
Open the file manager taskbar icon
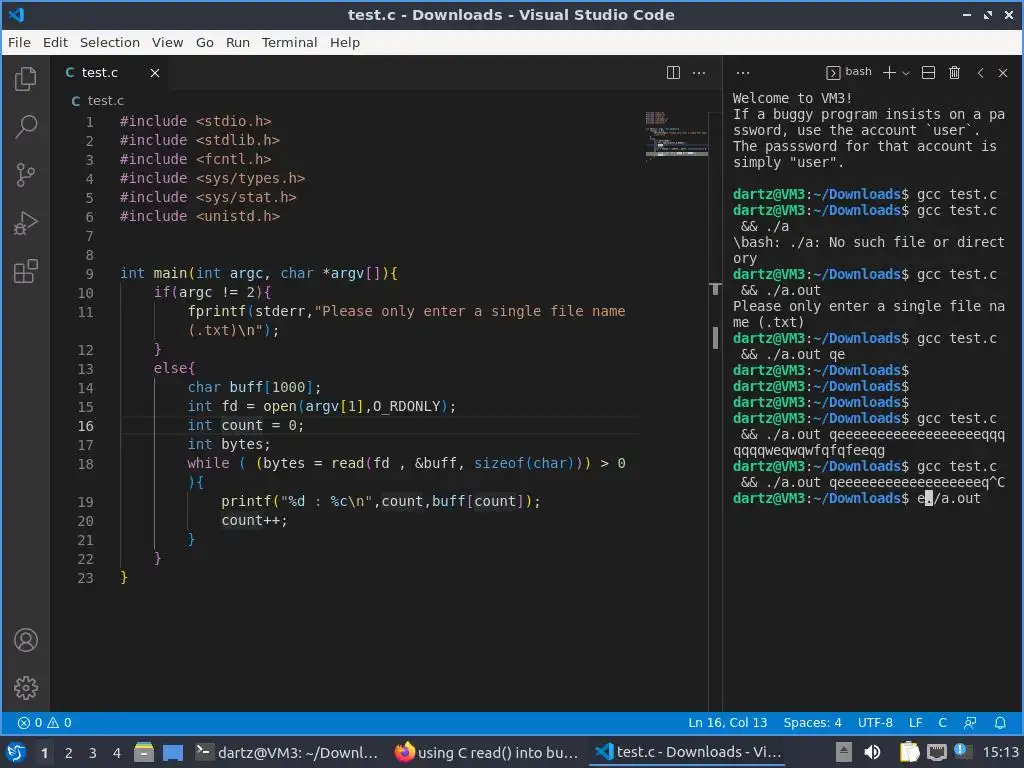pos(144,752)
